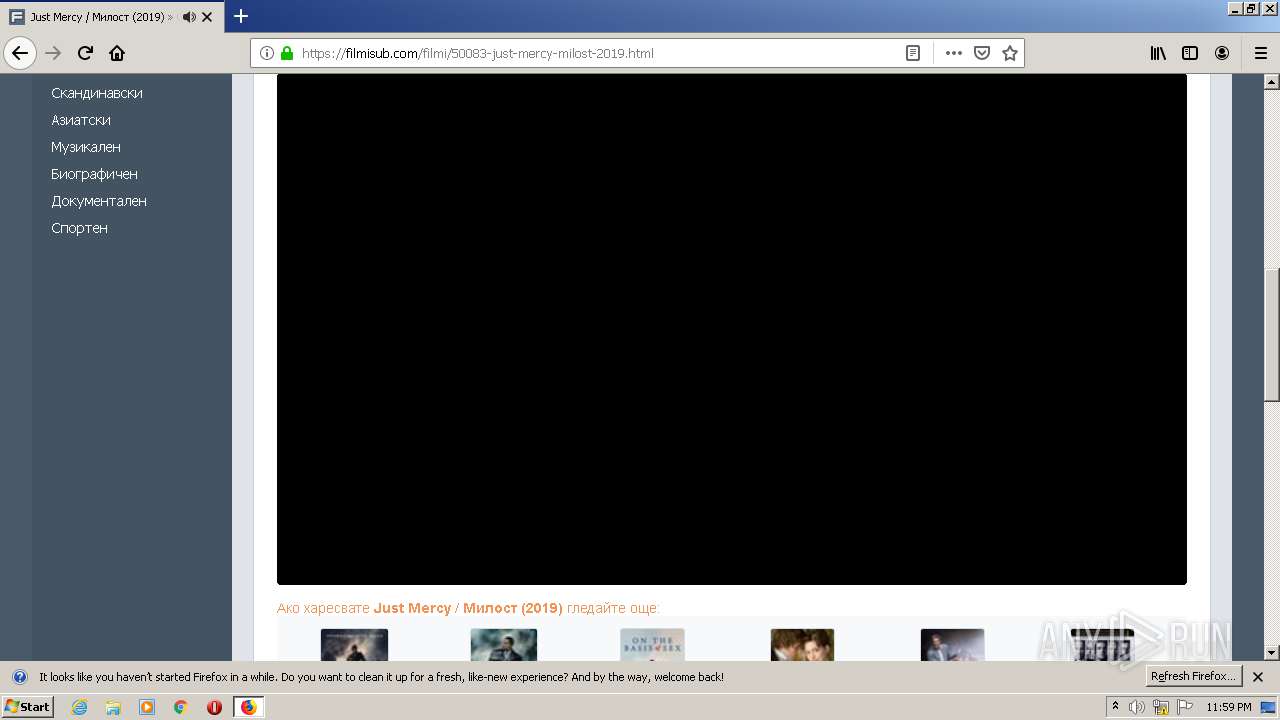
Task: Open the volume tray icon
Action: pos(1137,707)
